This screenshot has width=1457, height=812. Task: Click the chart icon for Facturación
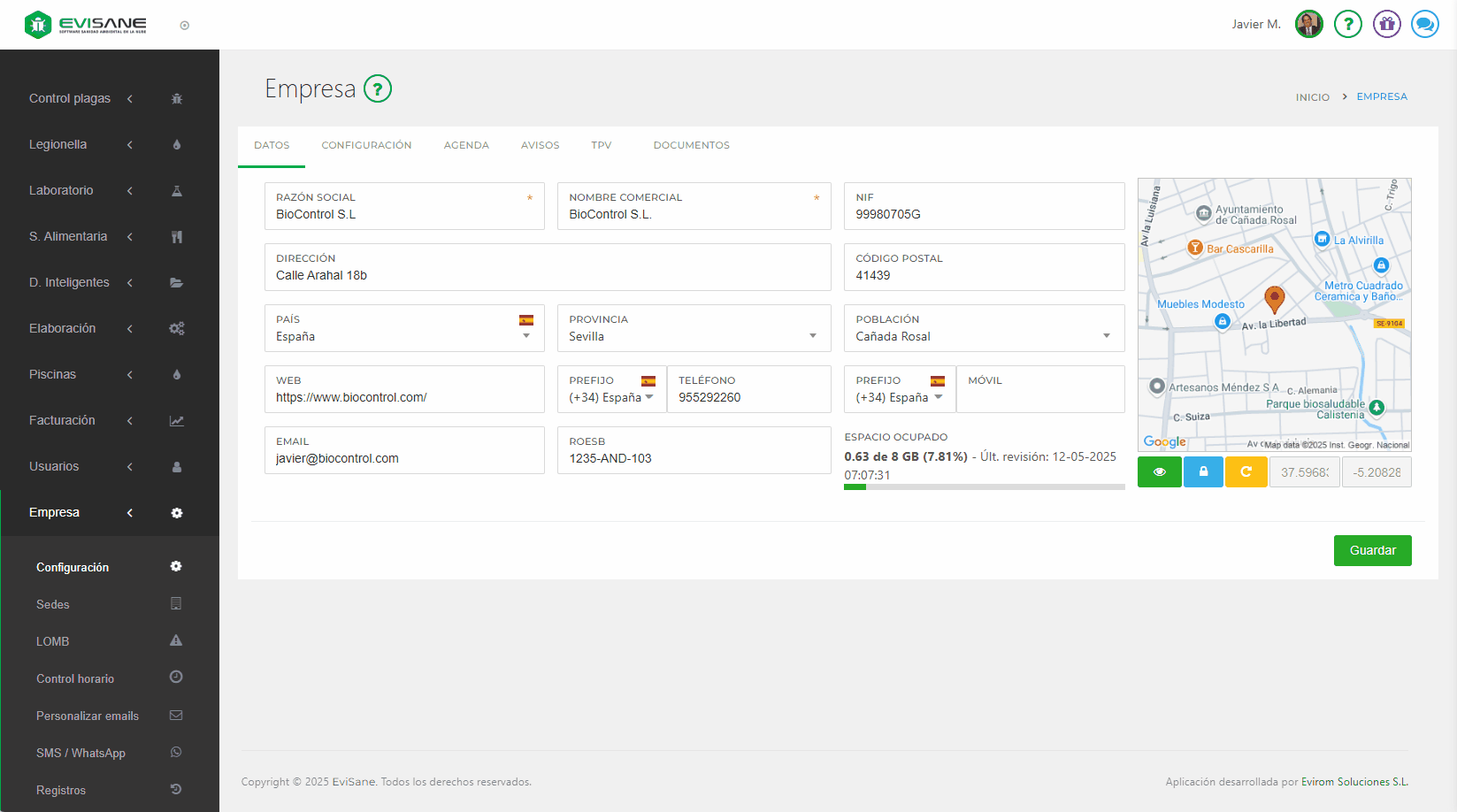[x=177, y=420]
